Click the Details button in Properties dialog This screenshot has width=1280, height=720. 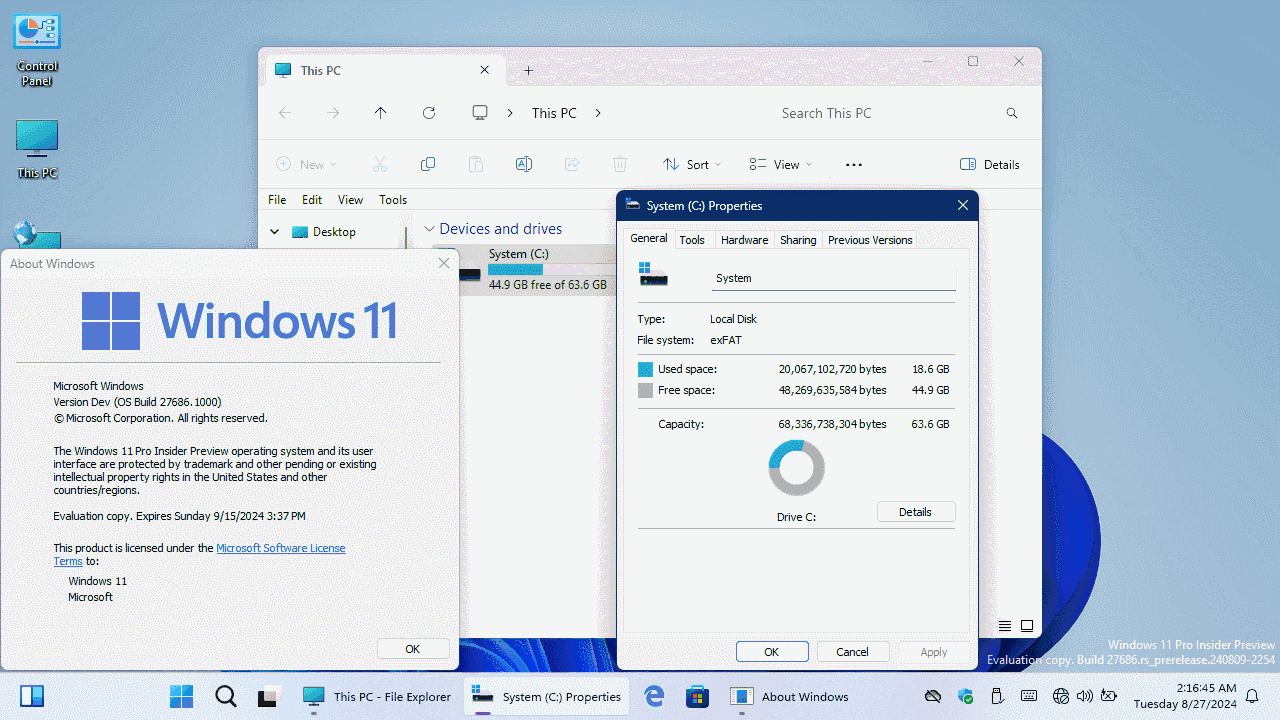[916, 512]
